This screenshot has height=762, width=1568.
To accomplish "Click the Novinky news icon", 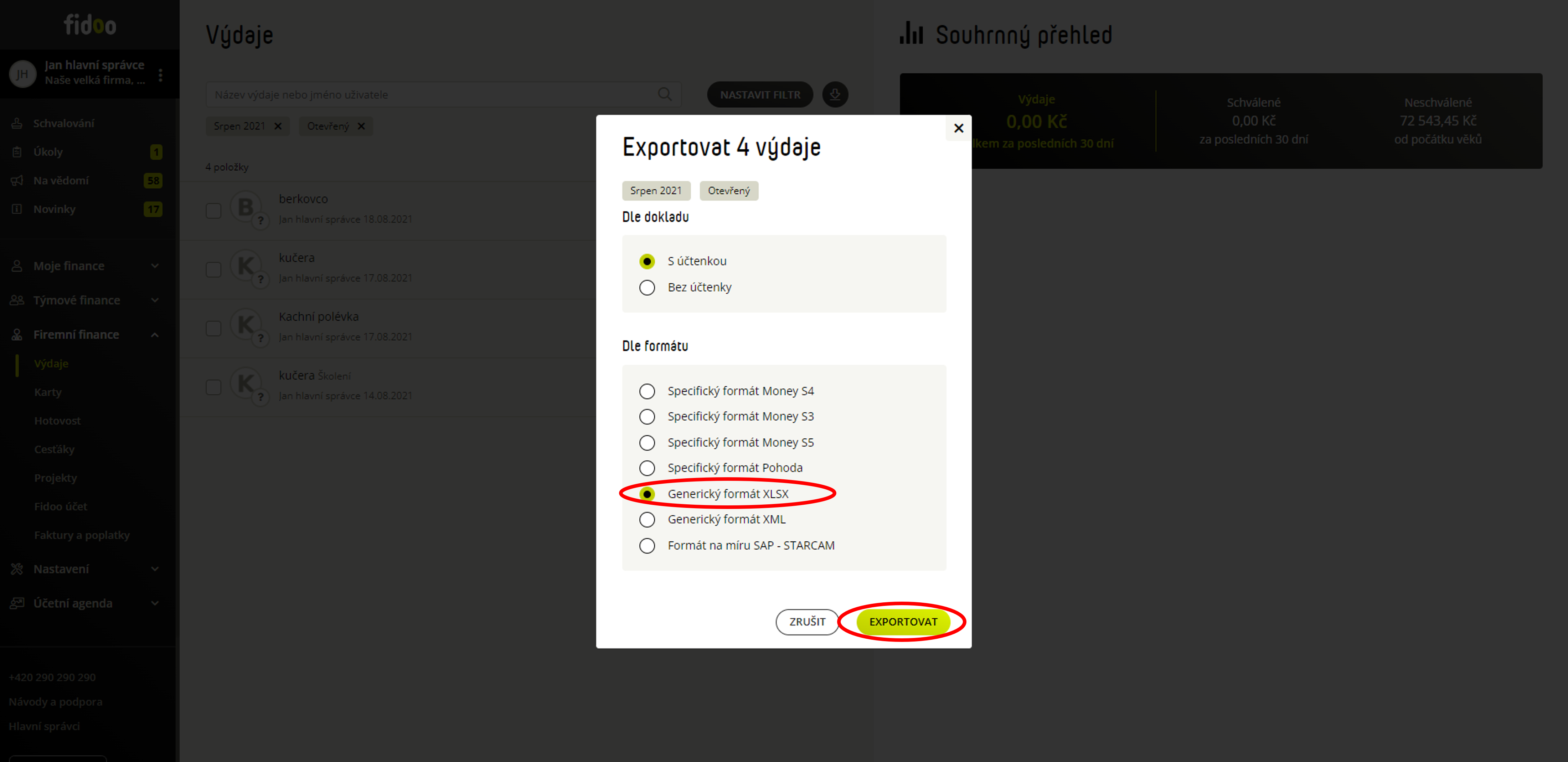I will (17, 209).
